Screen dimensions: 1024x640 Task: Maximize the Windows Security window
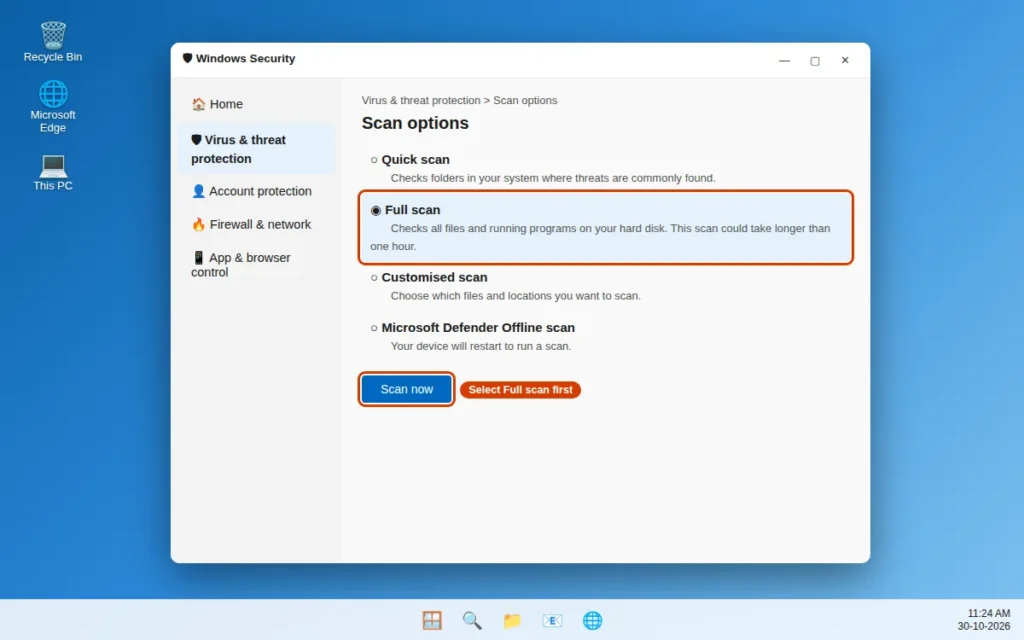tap(815, 61)
